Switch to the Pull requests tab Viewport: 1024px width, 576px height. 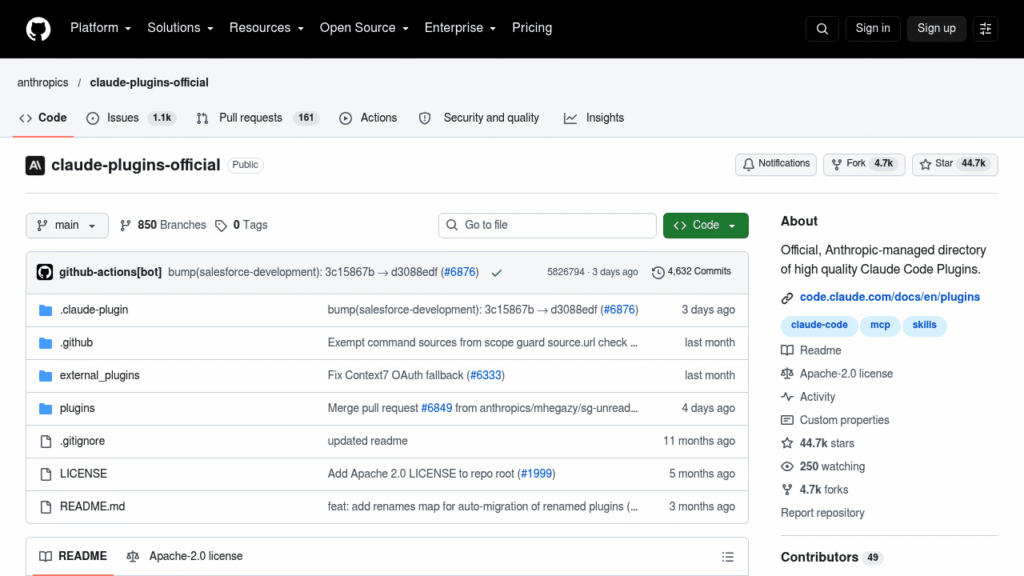pyautogui.click(x=257, y=118)
